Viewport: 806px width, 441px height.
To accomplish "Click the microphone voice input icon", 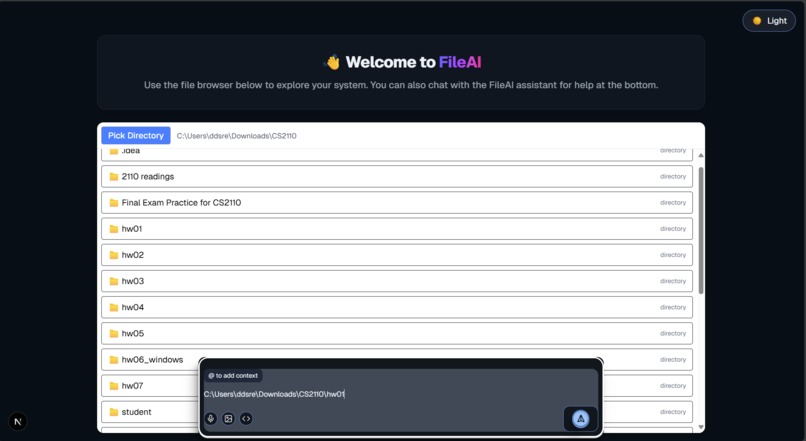I will (x=211, y=418).
